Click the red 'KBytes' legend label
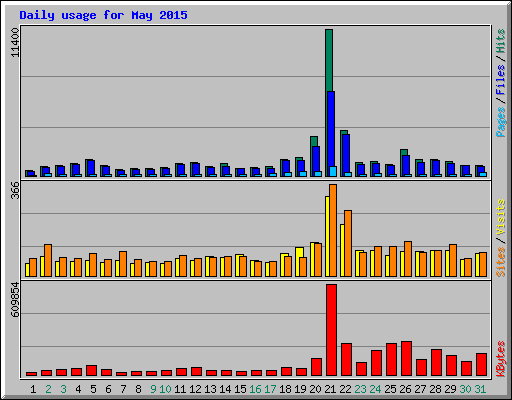Screen dimensions: 512x400 pyautogui.click(x=501, y=359)
